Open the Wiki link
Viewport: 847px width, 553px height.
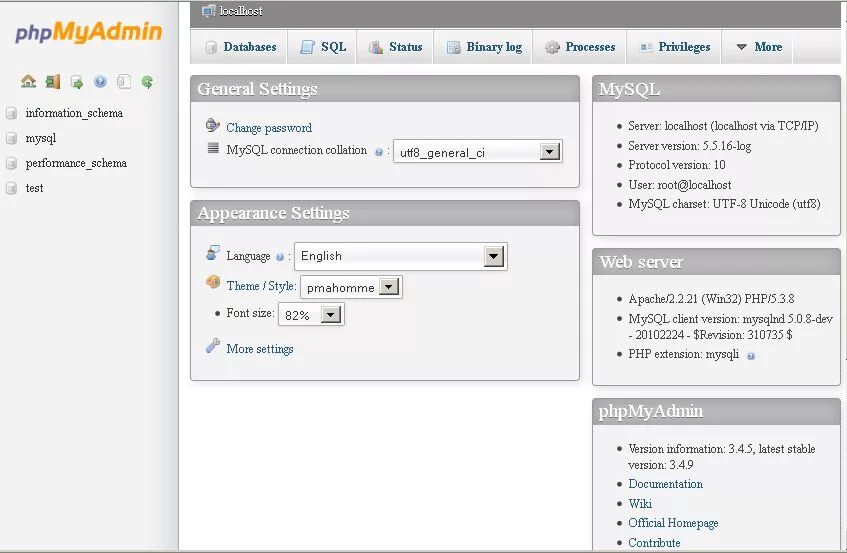pos(640,503)
